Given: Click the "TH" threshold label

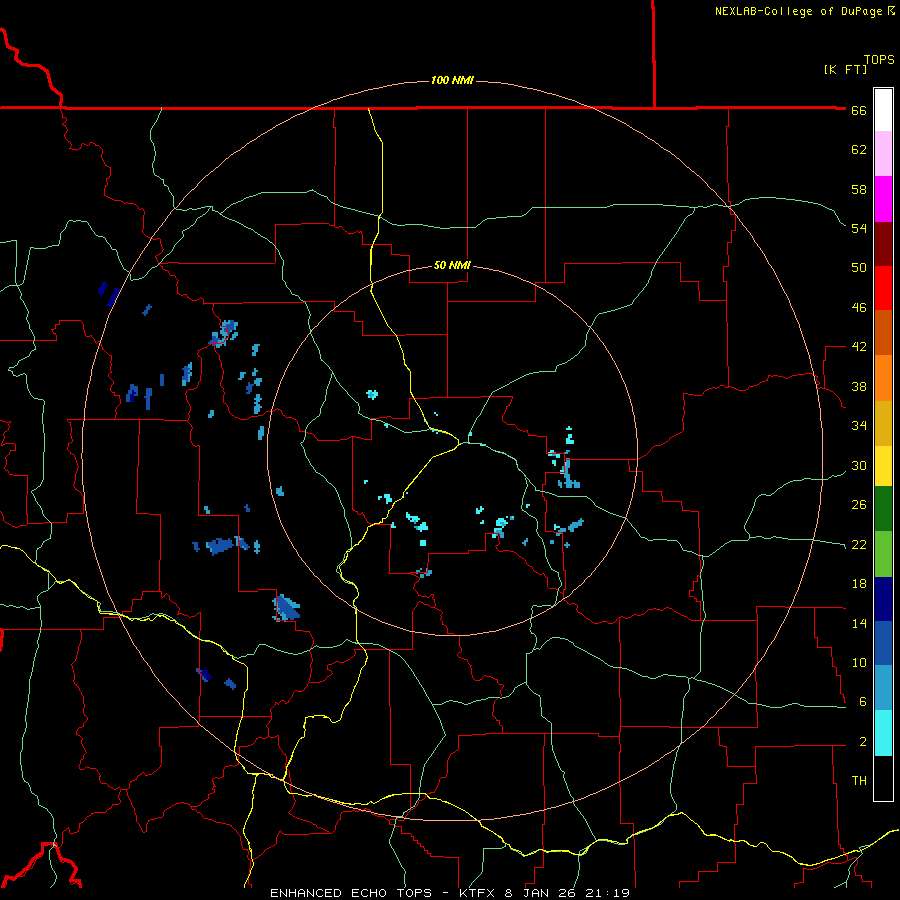Looking at the screenshot, I should [859, 781].
